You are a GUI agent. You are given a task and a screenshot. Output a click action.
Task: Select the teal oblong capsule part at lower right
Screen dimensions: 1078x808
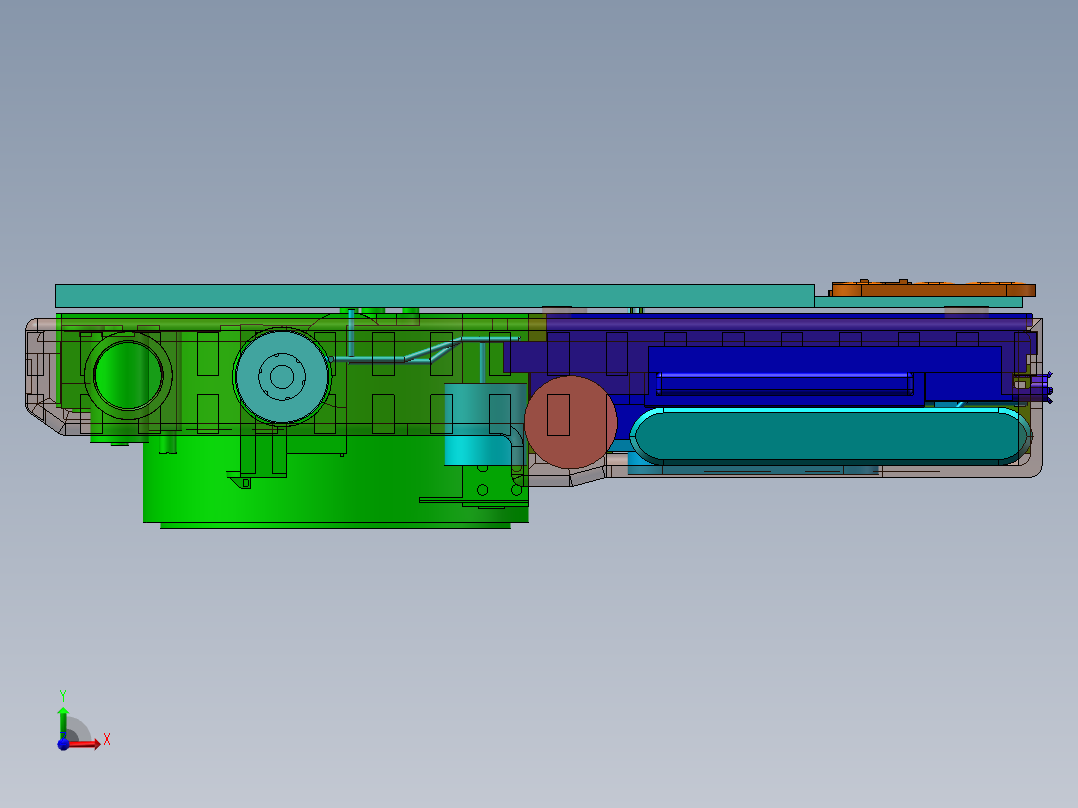[x=830, y=436]
